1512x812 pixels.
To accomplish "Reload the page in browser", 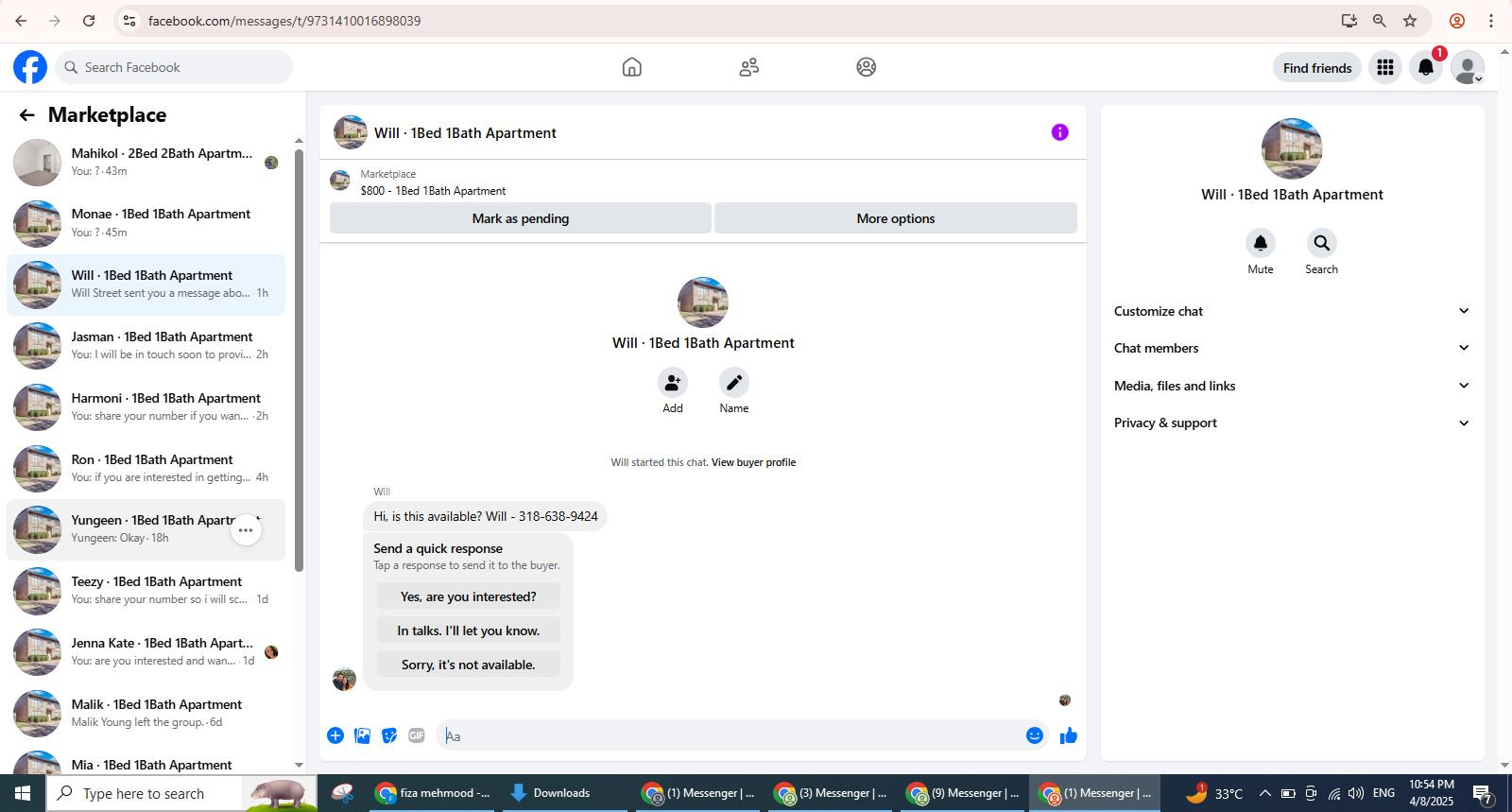I will 89,21.
